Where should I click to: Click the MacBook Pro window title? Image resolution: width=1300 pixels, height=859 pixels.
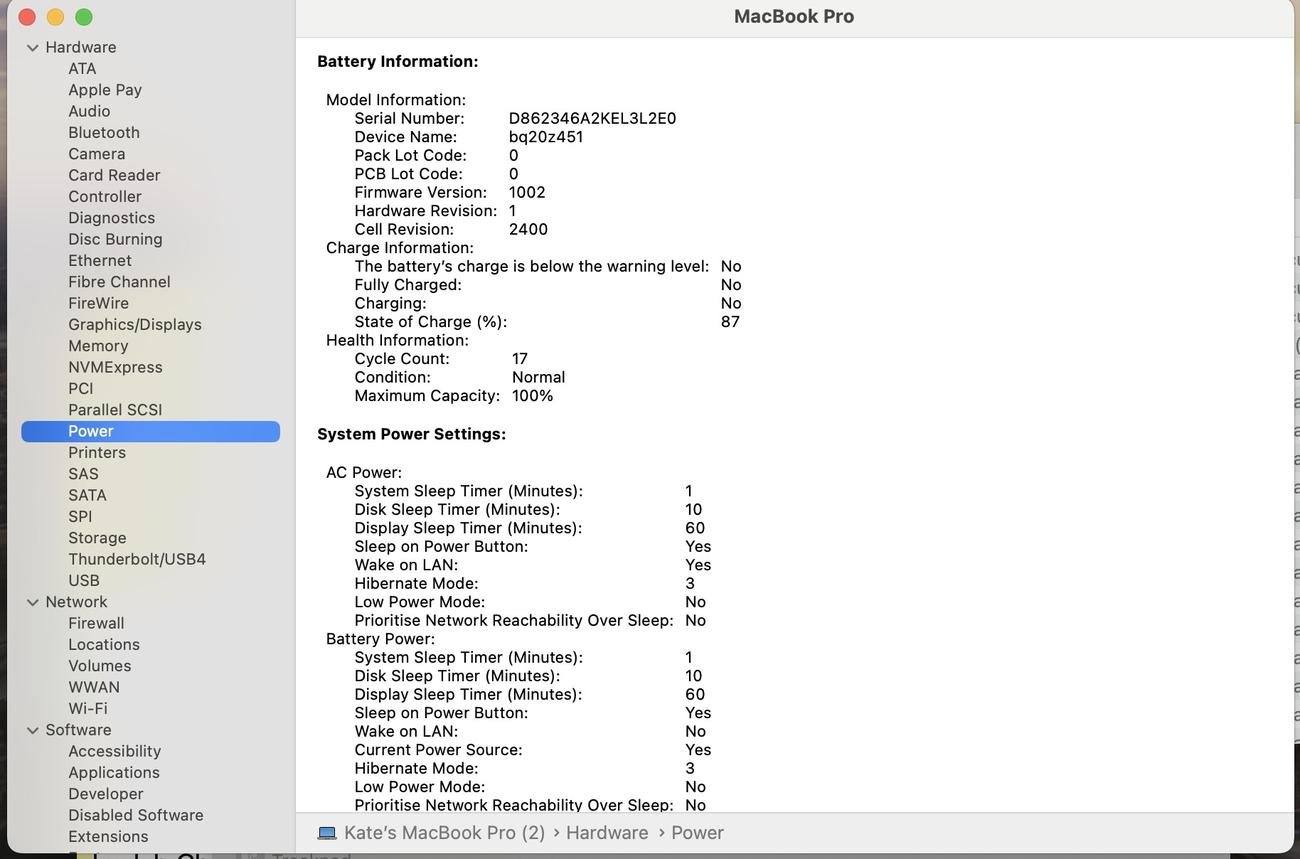[794, 16]
